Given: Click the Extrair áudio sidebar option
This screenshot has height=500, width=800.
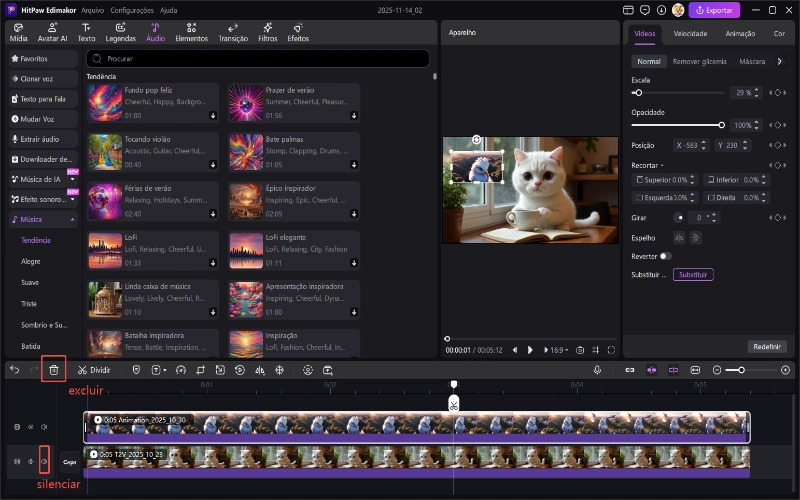Looking at the screenshot, I should click(42, 139).
